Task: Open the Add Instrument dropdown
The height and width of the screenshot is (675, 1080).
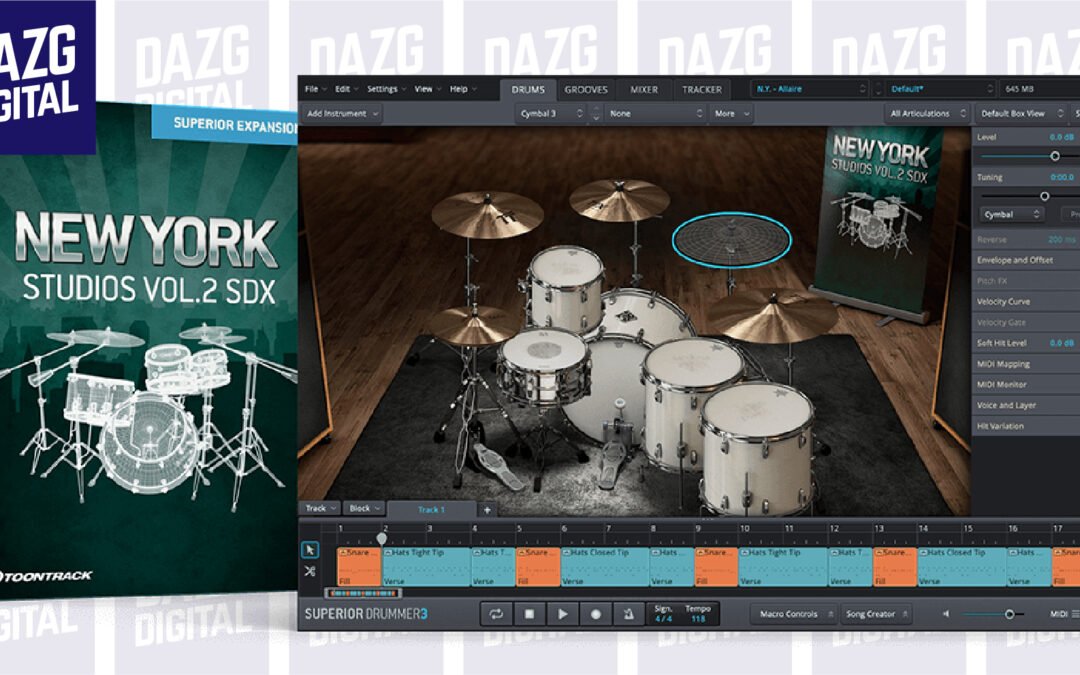Action: pos(342,114)
